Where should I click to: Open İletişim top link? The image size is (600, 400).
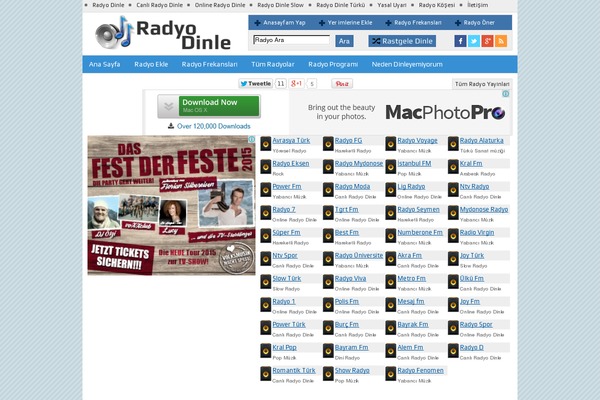pos(478,5)
